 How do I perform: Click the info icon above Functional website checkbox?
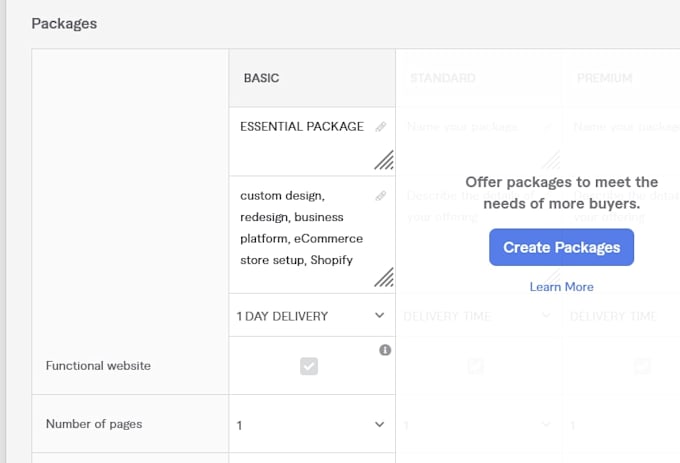[385, 350]
